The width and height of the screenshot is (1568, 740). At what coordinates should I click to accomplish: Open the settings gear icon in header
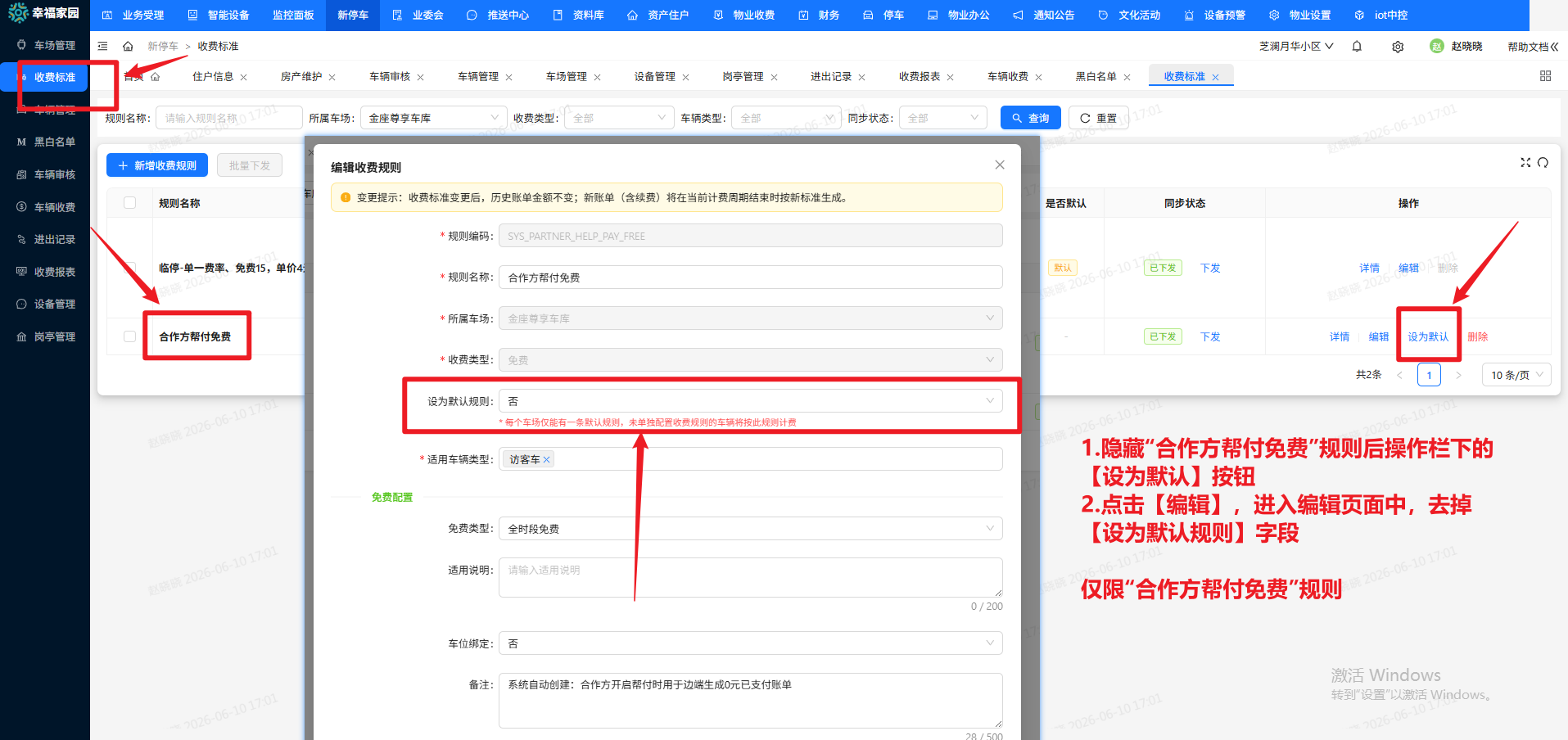pos(1398,47)
